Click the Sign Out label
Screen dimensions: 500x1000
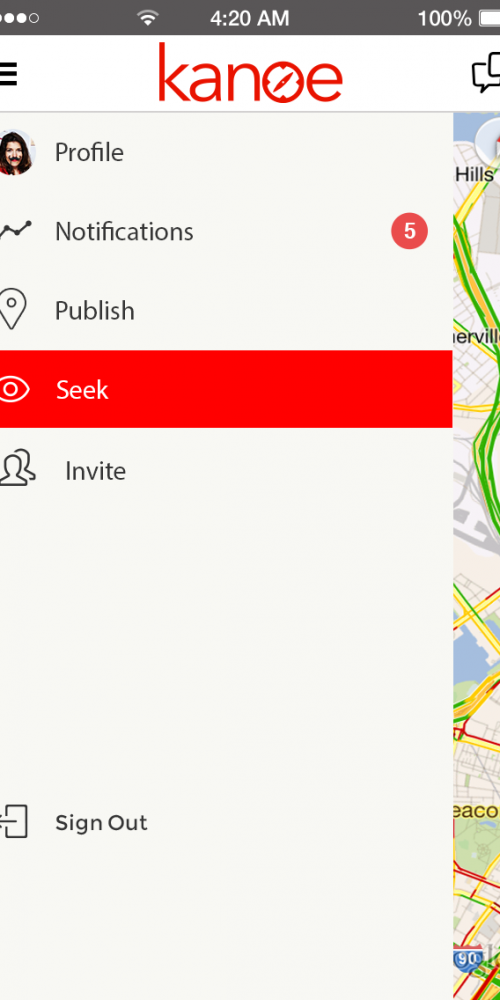coord(101,823)
